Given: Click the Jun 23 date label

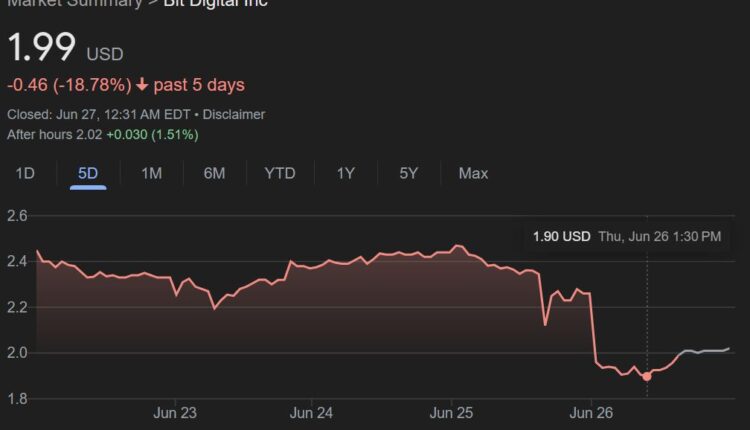Looking at the screenshot, I should (174, 412).
